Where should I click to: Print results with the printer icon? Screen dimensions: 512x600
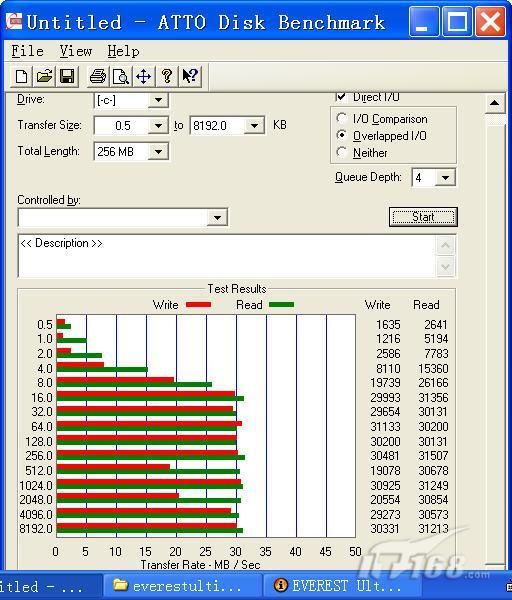pyautogui.click(x=98, y=76)
